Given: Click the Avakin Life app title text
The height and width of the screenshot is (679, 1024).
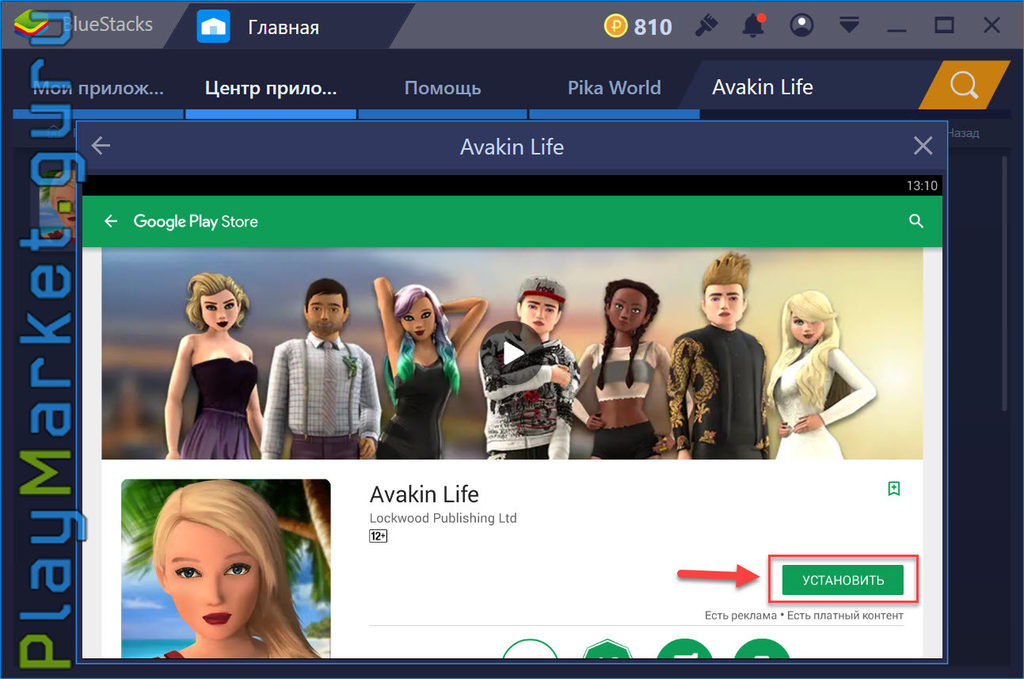Looking at the screenshot, I should coord(424,494).
